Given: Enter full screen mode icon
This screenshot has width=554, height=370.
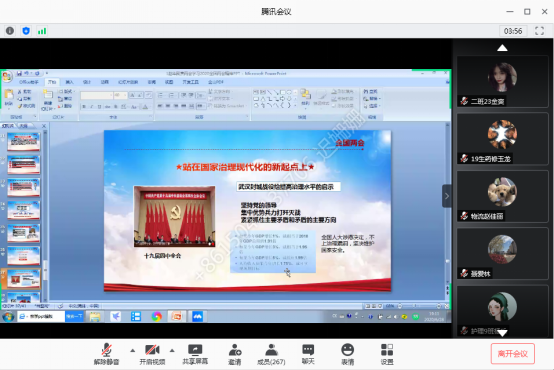Looking at the screenshot, I should click(539, 31).
